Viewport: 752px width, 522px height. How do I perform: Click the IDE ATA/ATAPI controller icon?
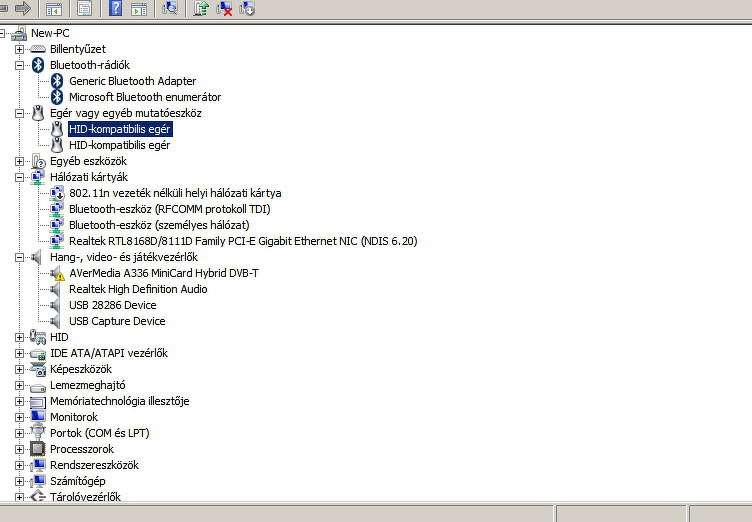[x=38, y=354]
